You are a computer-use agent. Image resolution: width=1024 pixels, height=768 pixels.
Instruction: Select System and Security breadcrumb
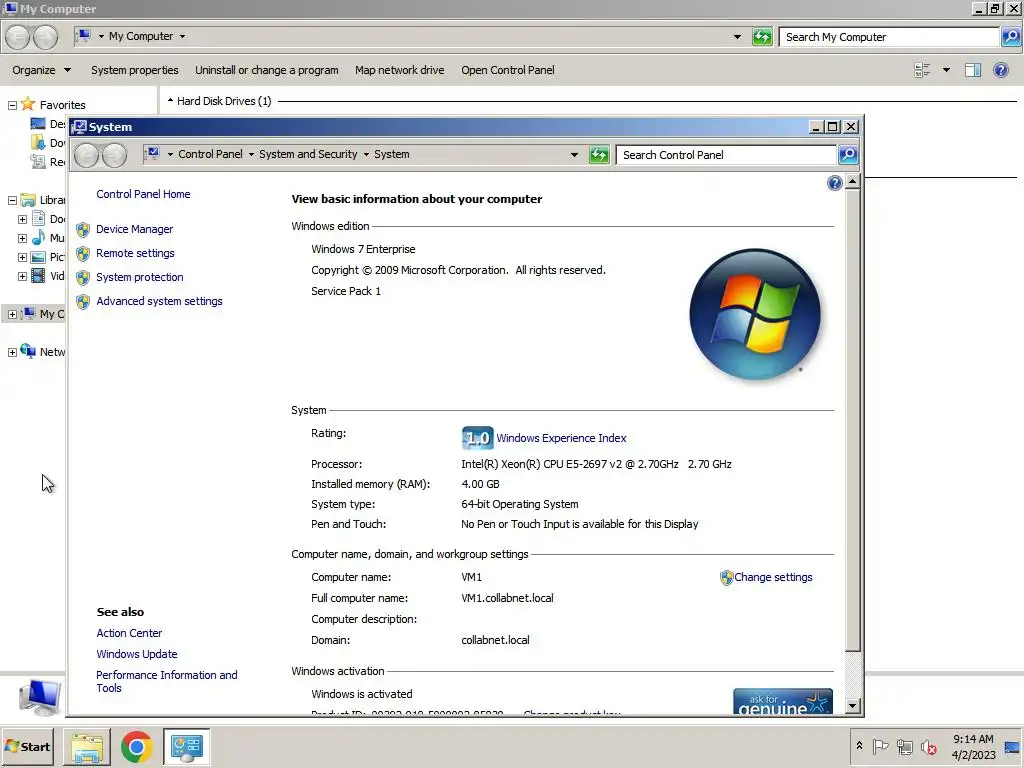pyautogui.click(x=308, y=154)
